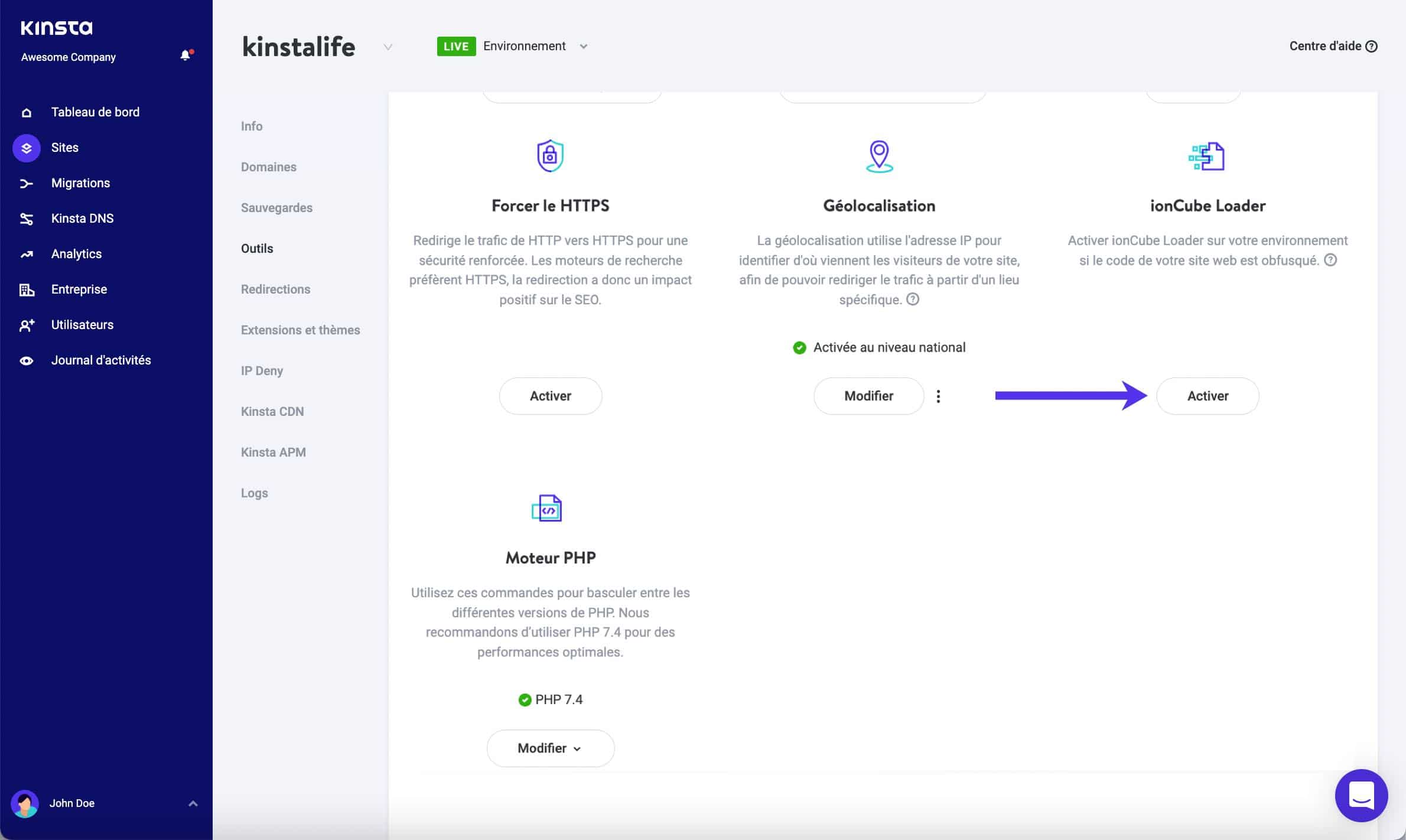Click the Modifier geolocalisation button
1406x840 pixels.
tap(869, 396)
